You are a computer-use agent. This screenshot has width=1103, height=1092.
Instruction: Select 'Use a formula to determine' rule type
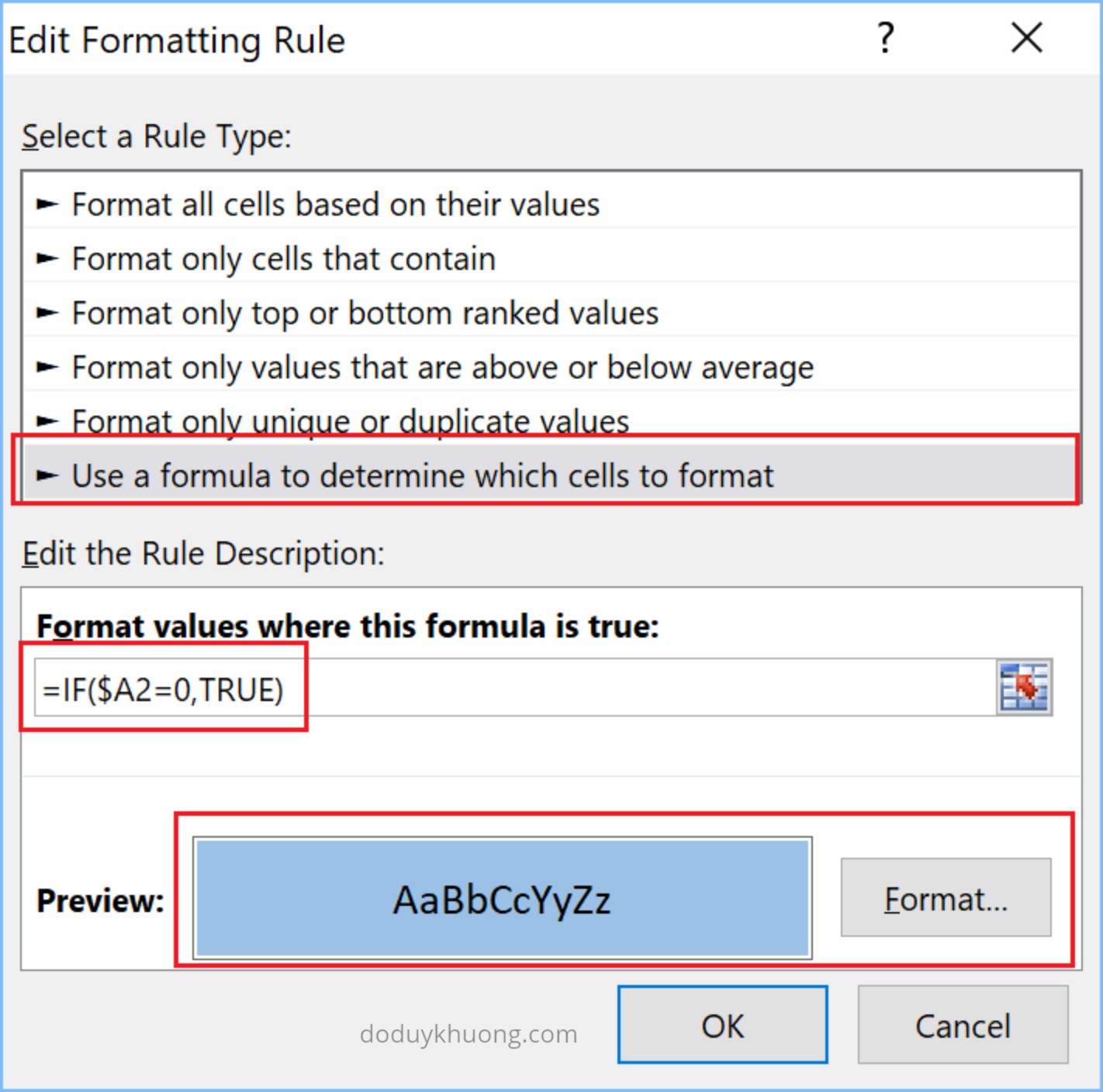coord(422,475)
